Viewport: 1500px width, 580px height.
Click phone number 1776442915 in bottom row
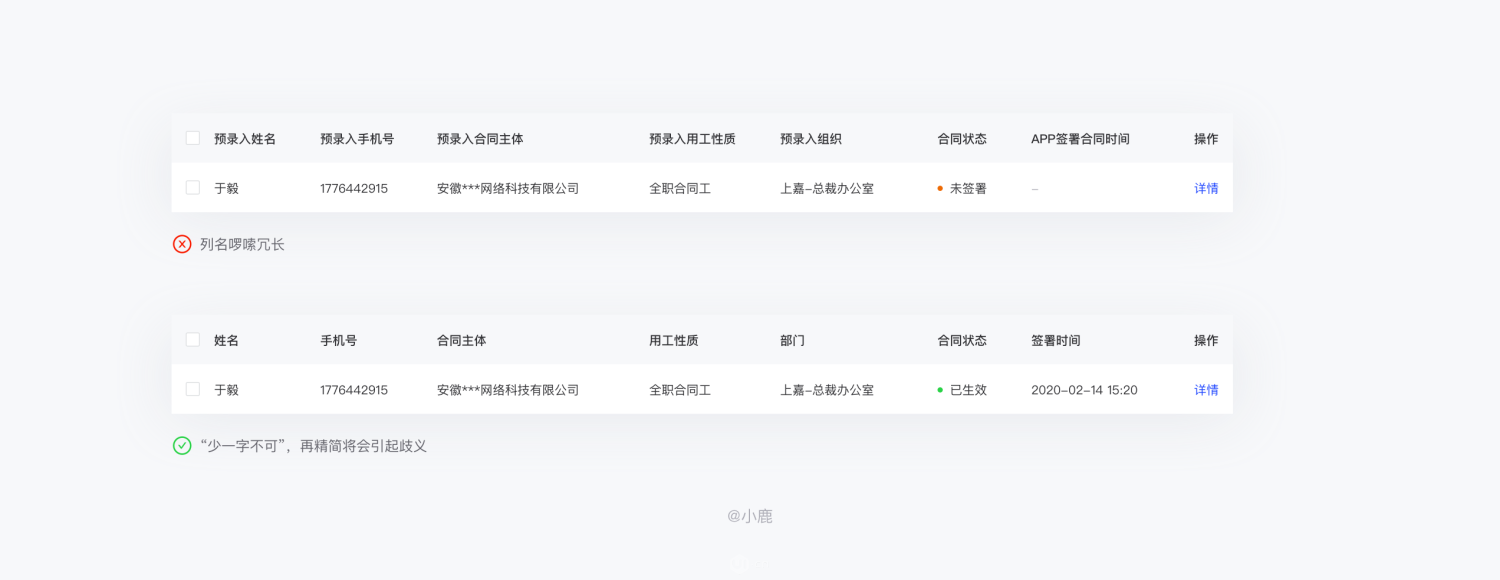click(354, 390)
